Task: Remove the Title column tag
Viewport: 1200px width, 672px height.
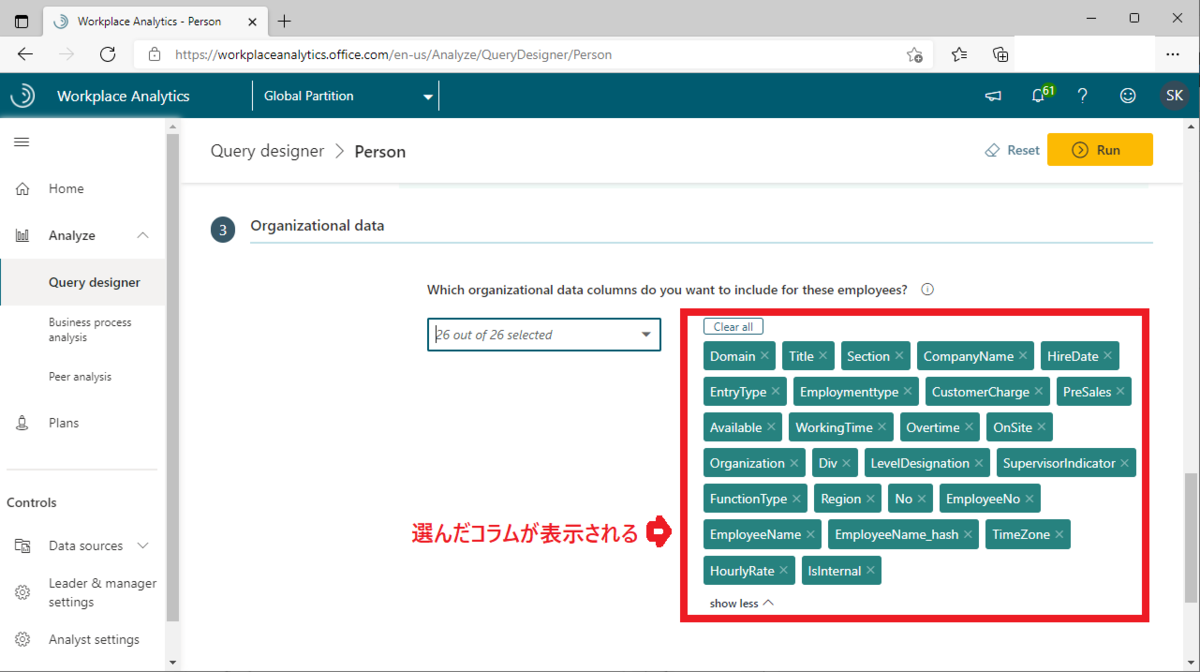Action: [x=823, y=356]
